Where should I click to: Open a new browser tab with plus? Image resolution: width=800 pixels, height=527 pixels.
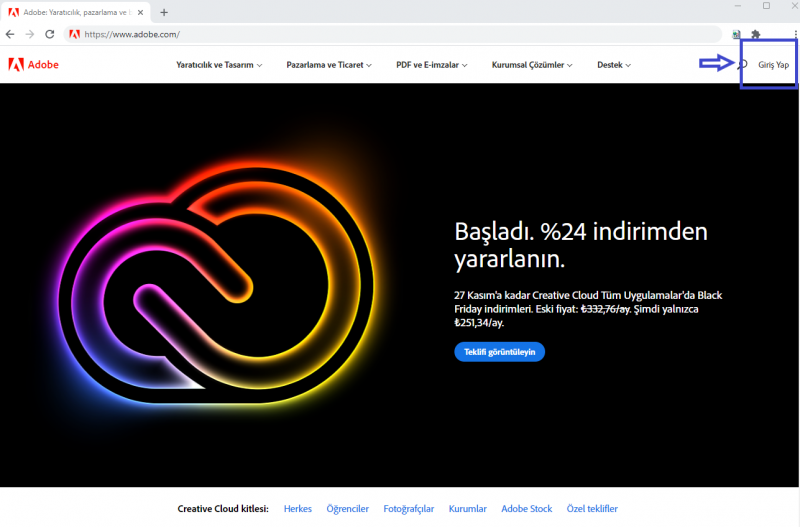click(x=164, y=12)
